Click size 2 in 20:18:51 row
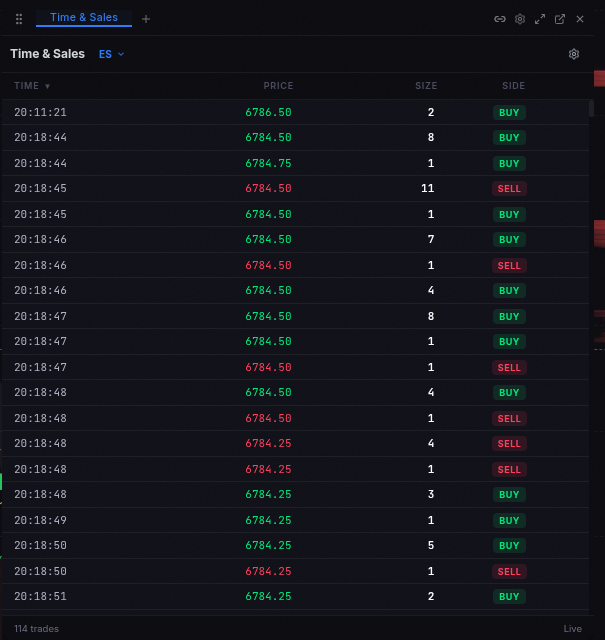The width and height of the screenshot is (605, 640). click(431, 596)
